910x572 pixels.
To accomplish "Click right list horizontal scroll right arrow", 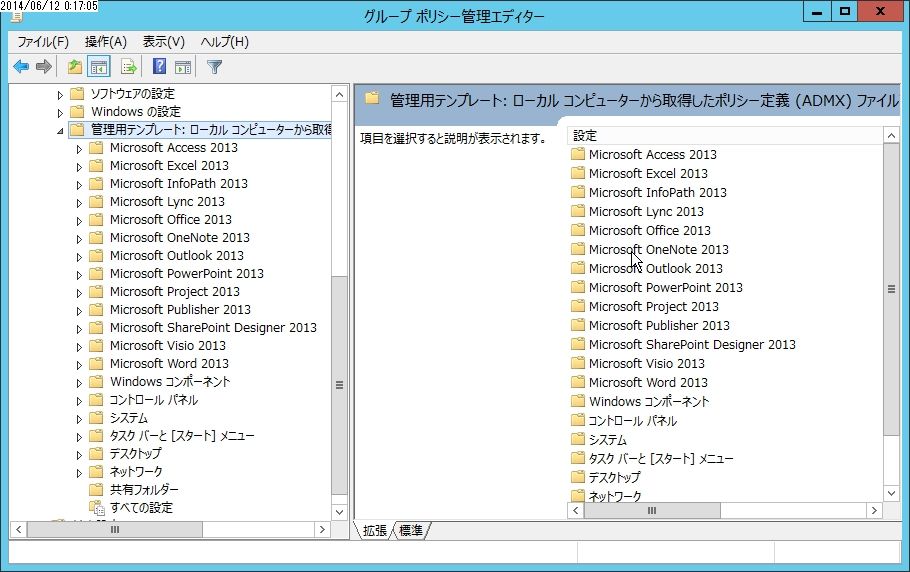I will pyautogui.click(x=875, y=511).
